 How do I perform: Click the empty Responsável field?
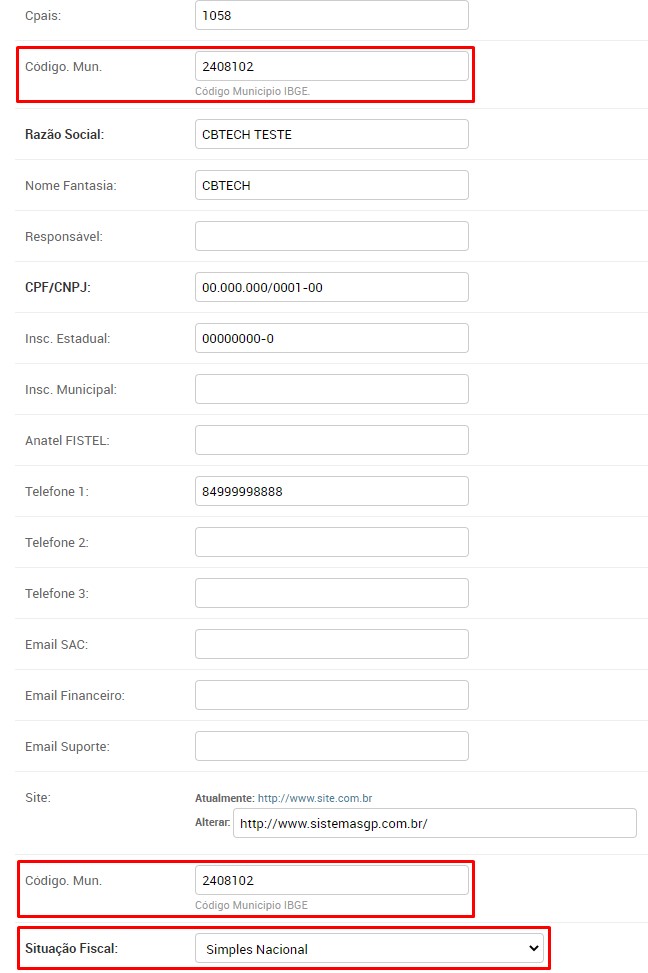click(331, 237)
